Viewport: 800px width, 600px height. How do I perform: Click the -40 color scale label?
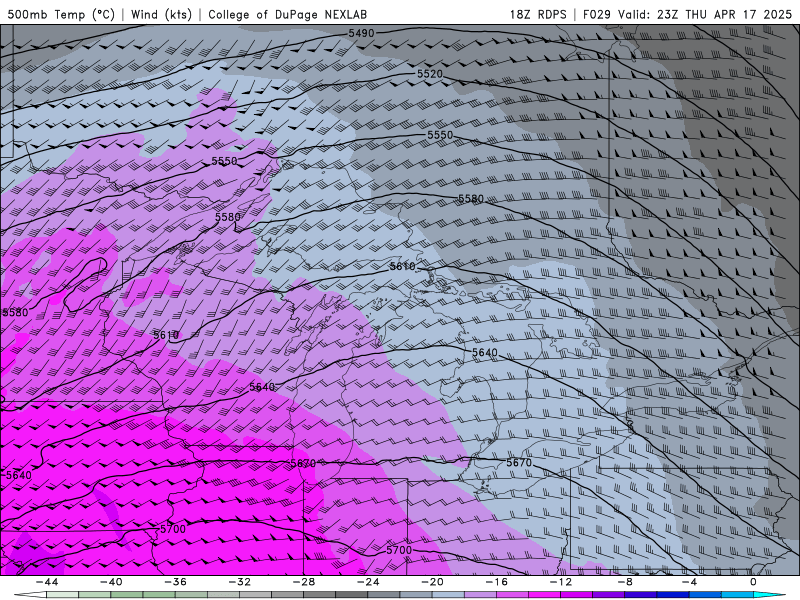point(111,582)
